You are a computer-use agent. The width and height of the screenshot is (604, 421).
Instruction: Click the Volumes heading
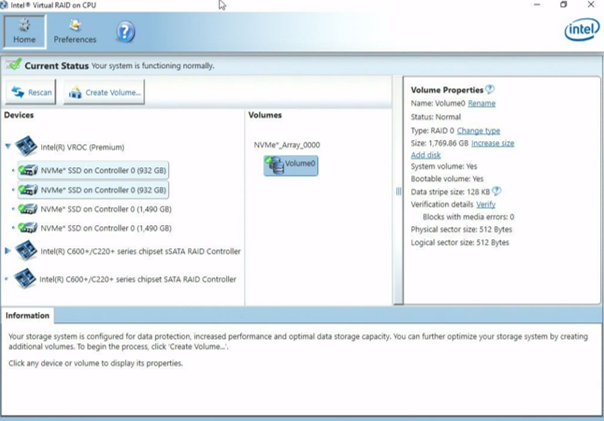point(265,115)
